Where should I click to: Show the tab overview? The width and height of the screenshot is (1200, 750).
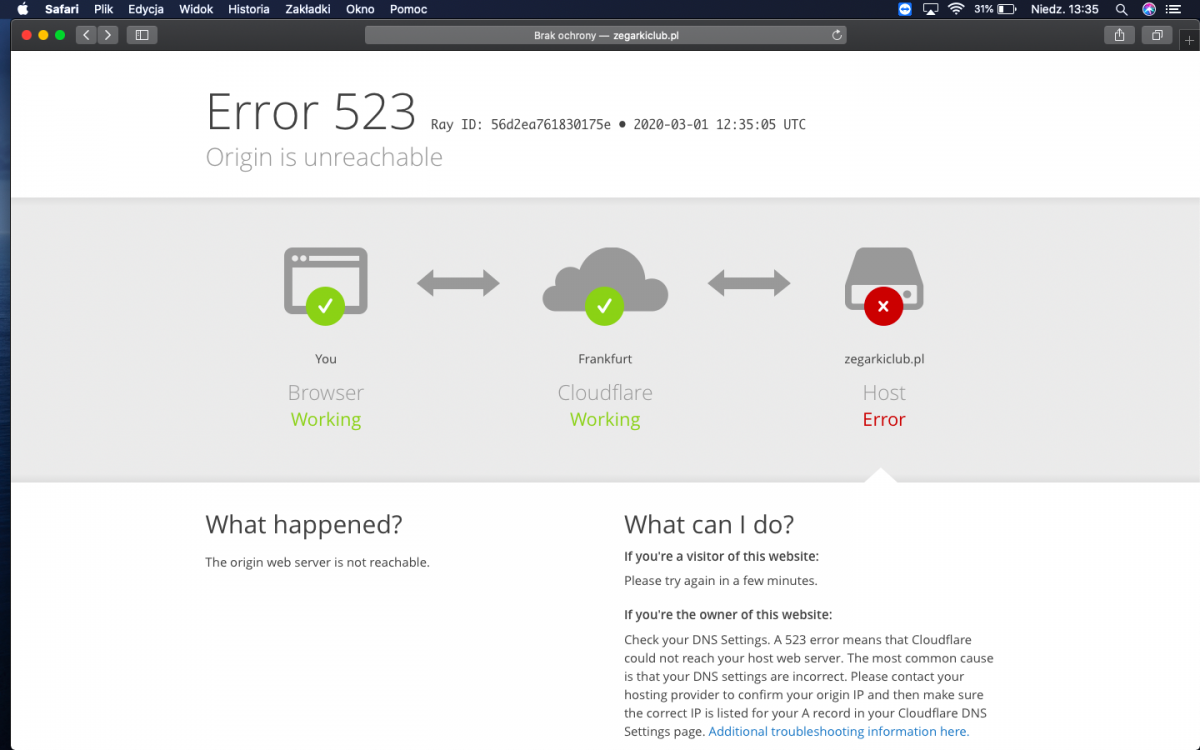(1157, 35)
